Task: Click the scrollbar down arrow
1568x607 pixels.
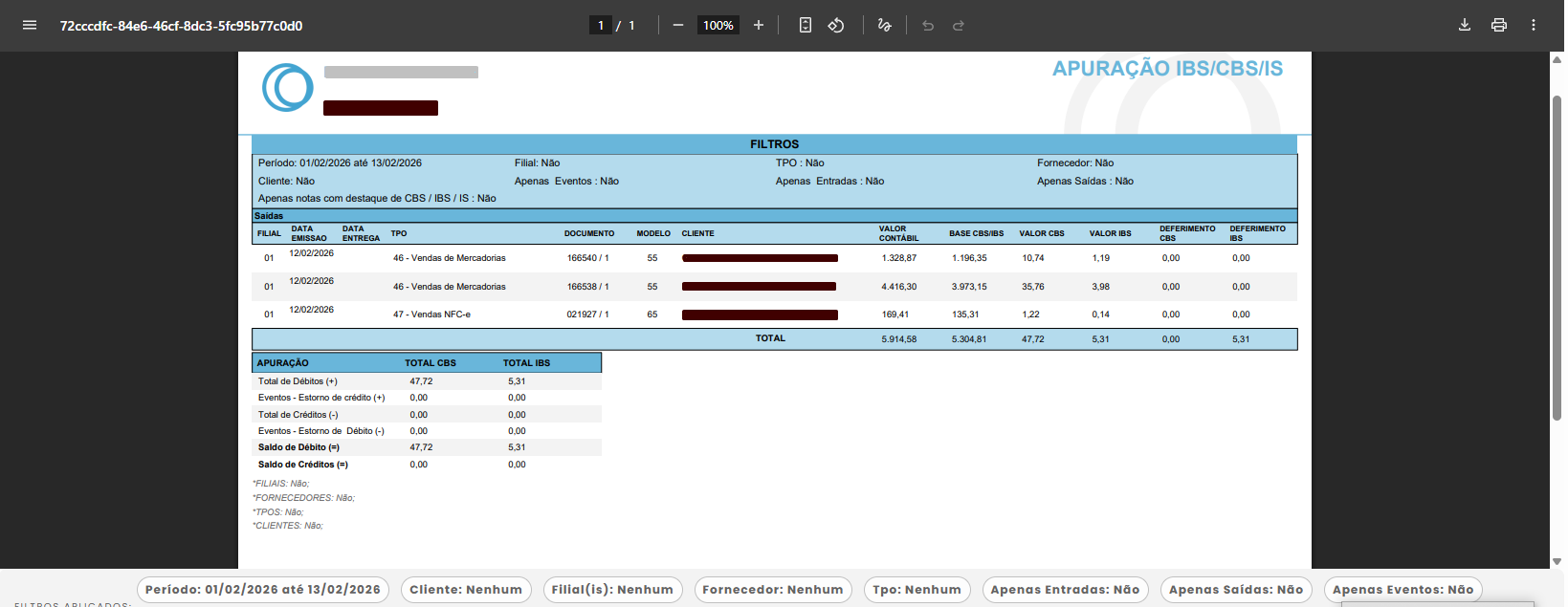Action: click(1557, 562)
